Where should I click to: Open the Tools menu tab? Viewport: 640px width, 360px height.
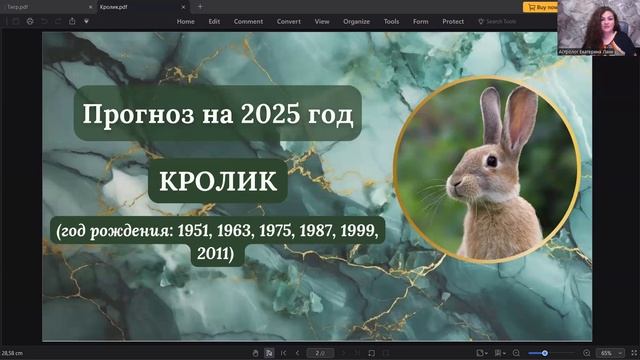[391, 22]
